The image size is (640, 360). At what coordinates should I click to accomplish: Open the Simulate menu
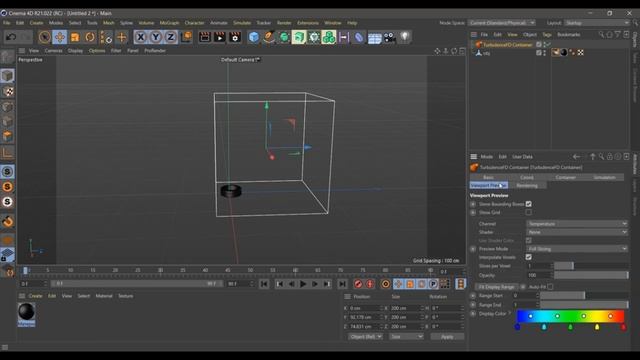pyautogui.click(x=242, y=23)
